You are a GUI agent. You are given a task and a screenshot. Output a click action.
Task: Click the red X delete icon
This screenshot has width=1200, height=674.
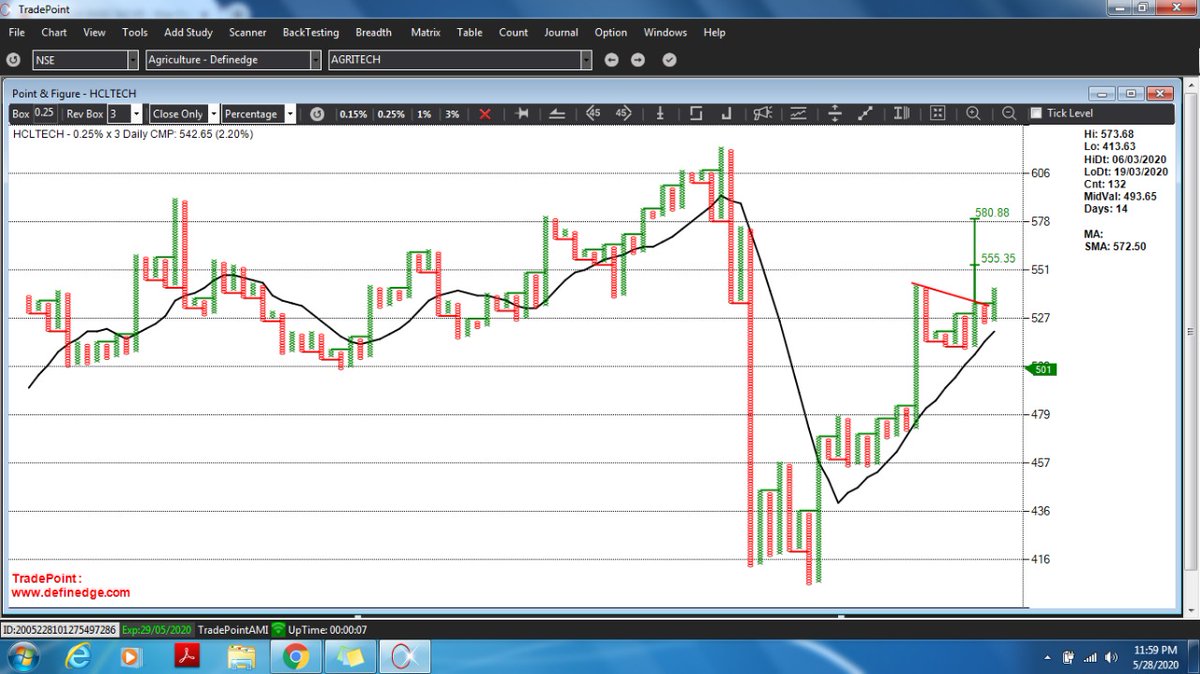(x=485, y=114)
